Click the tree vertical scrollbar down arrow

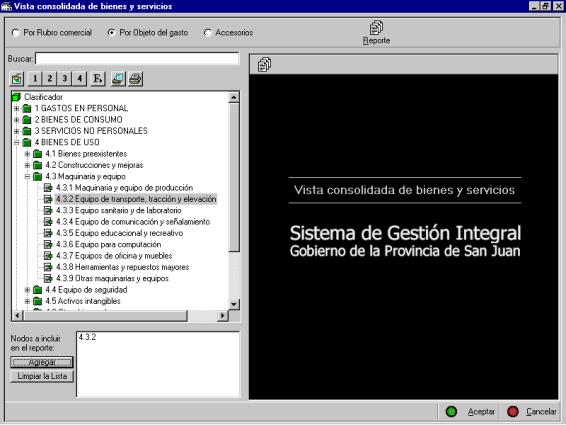tap(234, 304)
